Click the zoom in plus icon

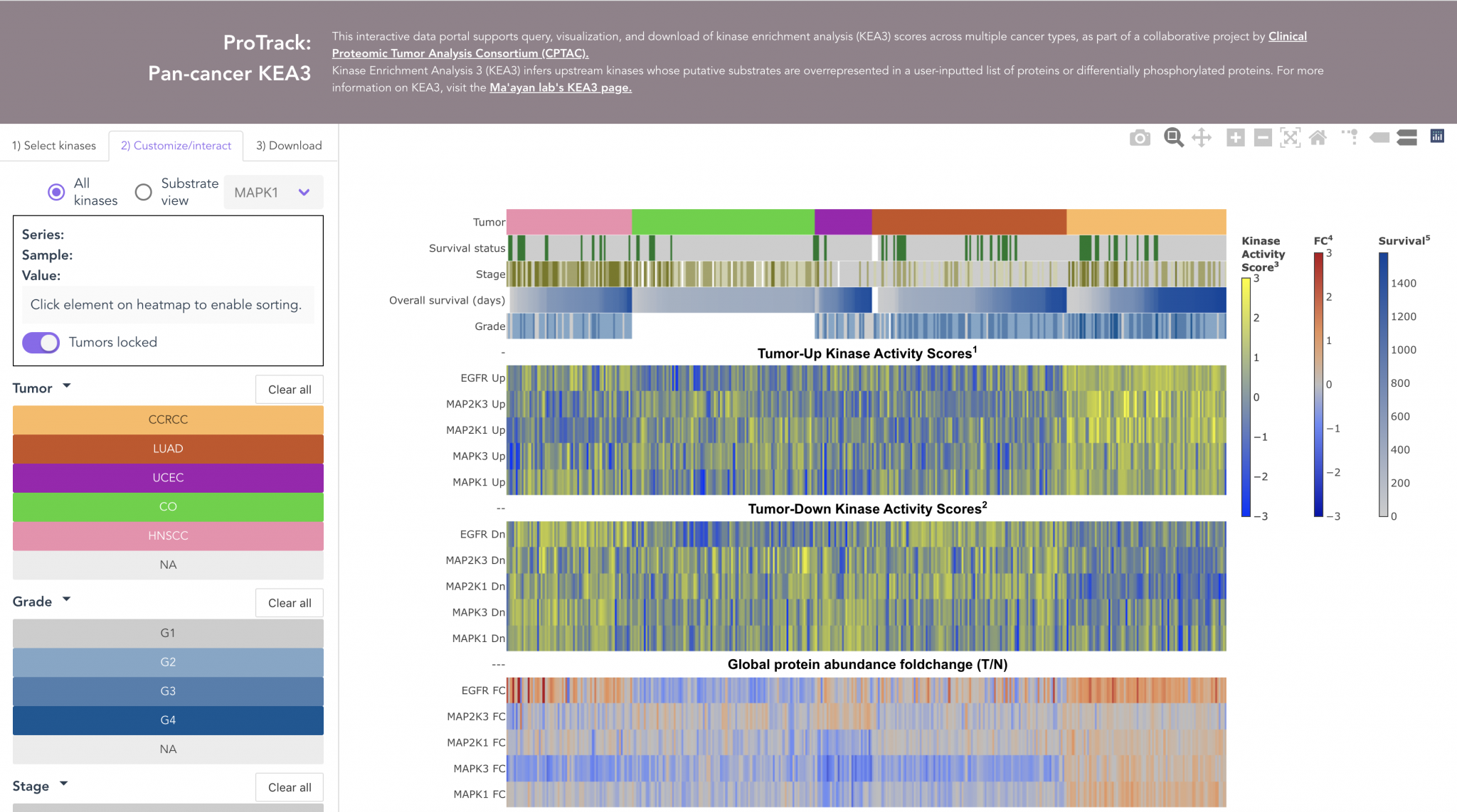coord(1236,138)
